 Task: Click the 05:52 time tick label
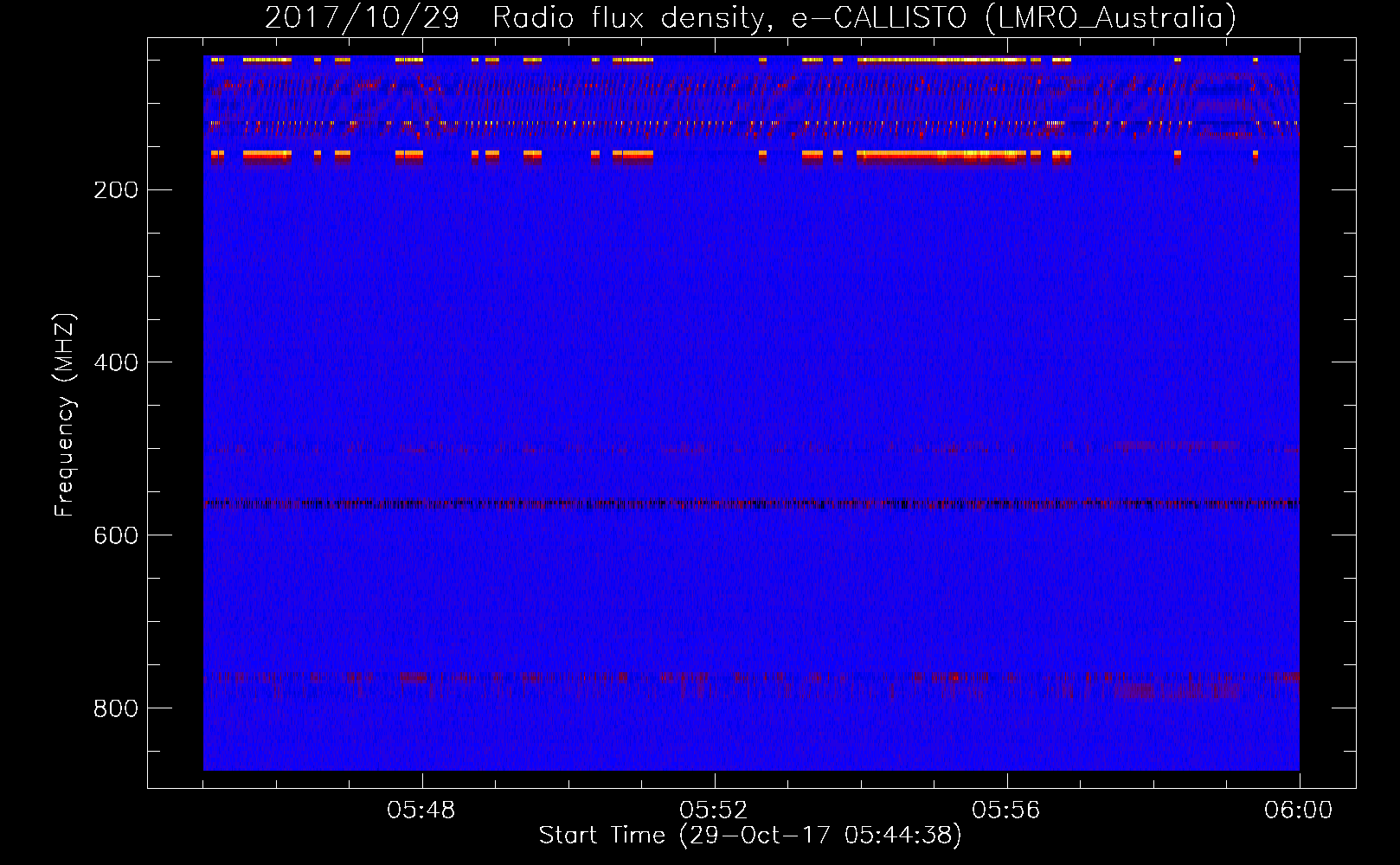pos(714,811)
